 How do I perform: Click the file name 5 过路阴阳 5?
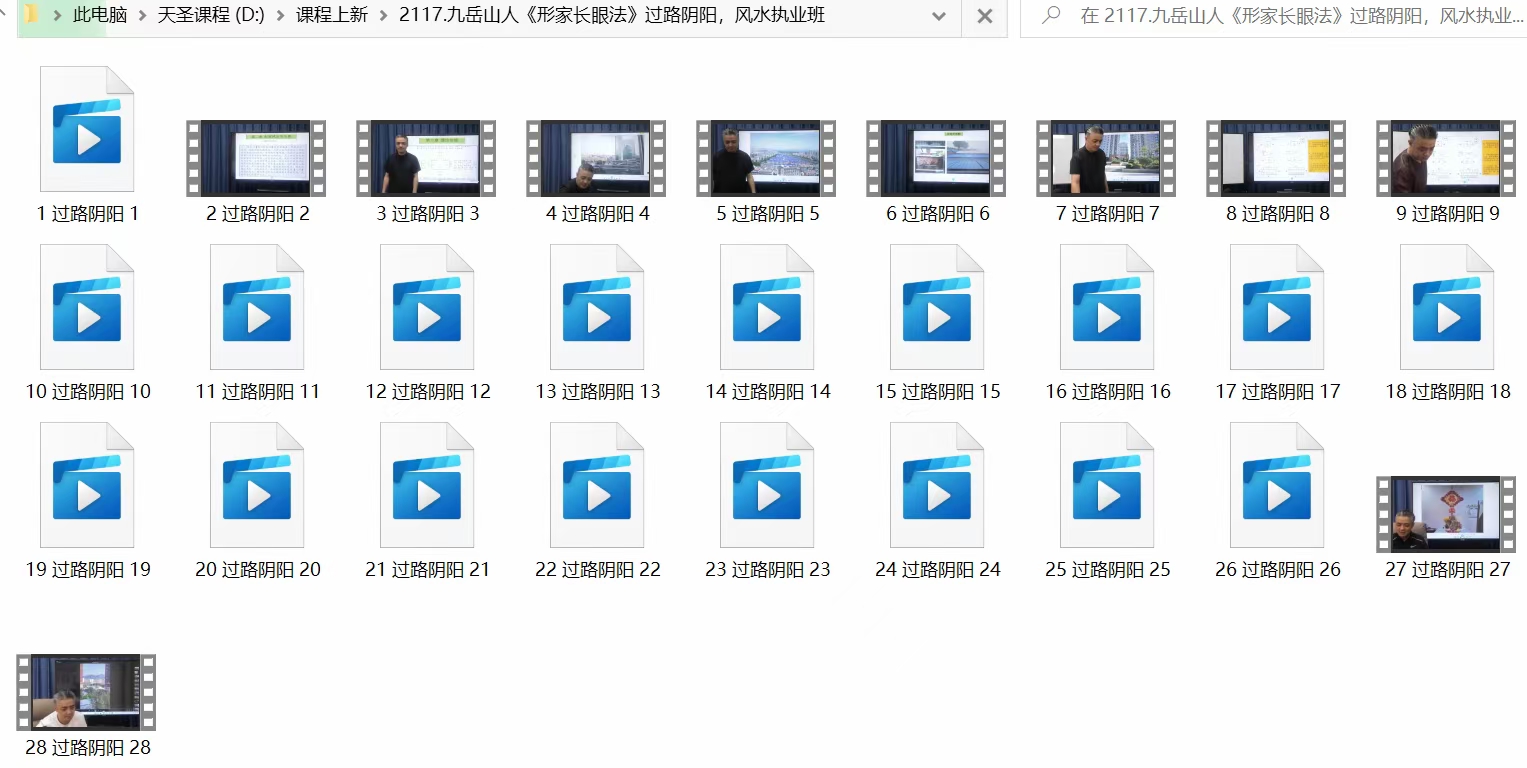pos(768,213)
